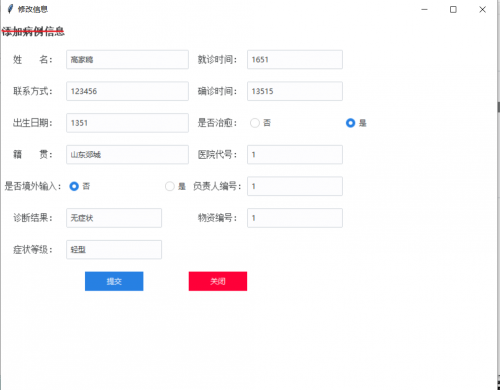The width and height of the screenshot is (500, 390).
Task: Click the 修改信息 window title text
Action: click(33, 9)
